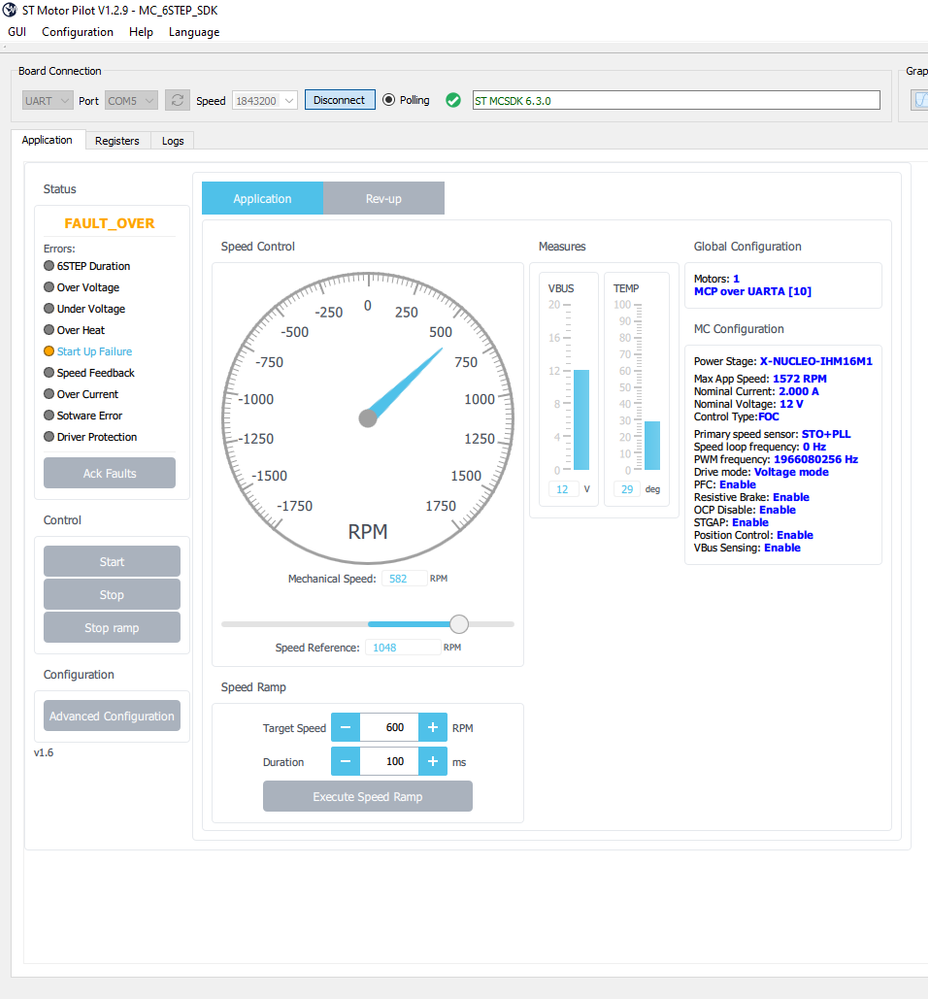
Task: Open the Configuration menu
Action: pyautogui.click(x=78, y=32)
